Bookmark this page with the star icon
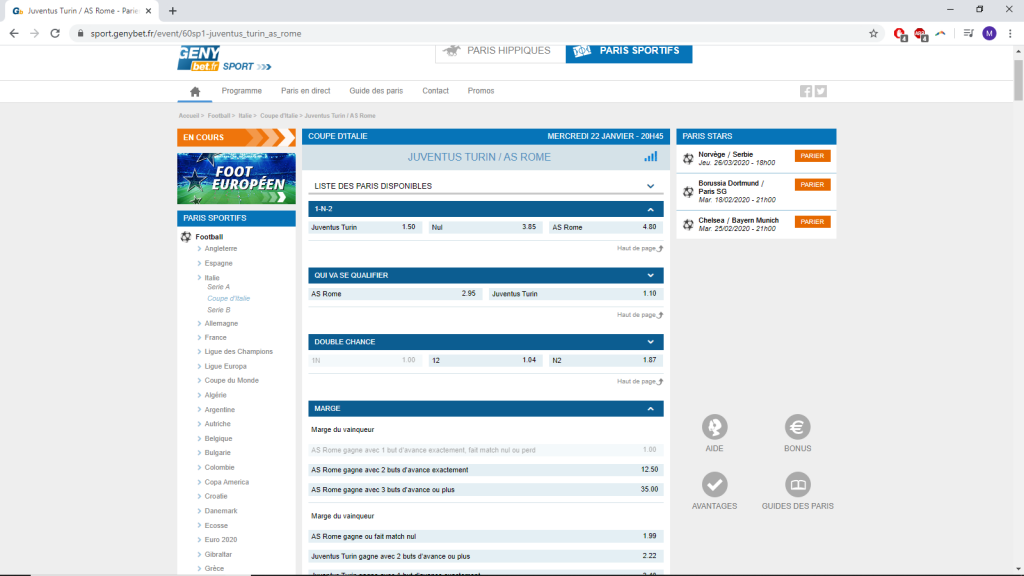Screen dimensions: 1024x576 pos(873,33)
